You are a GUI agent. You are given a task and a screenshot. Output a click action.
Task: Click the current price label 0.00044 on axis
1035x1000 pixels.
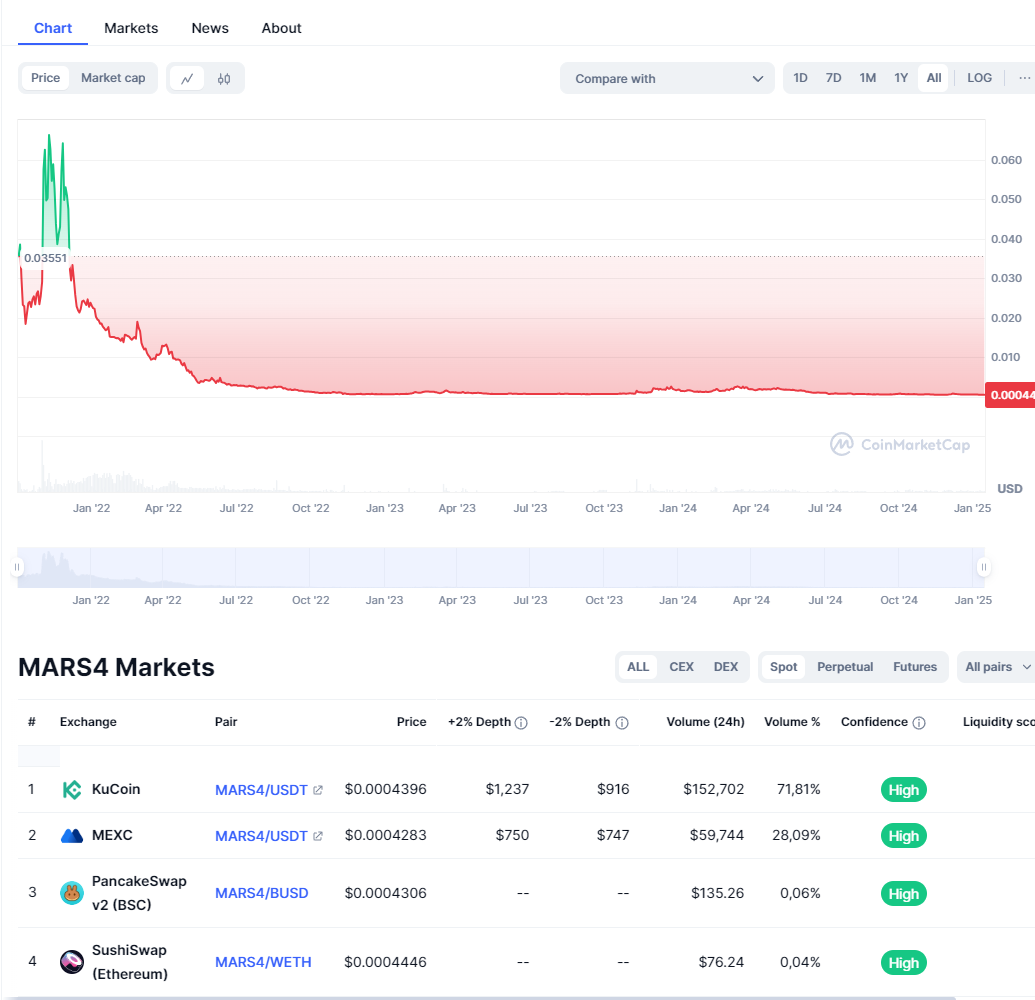1010,395
